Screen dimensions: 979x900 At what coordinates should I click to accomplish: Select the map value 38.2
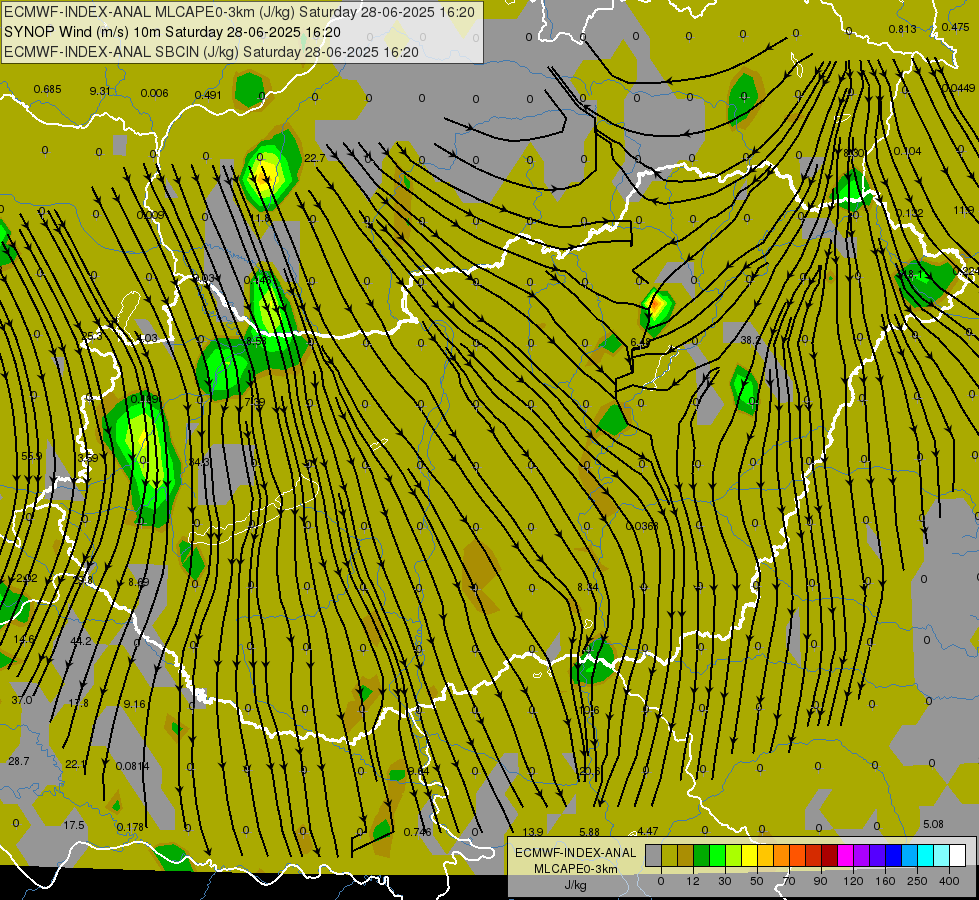[750, 340]
